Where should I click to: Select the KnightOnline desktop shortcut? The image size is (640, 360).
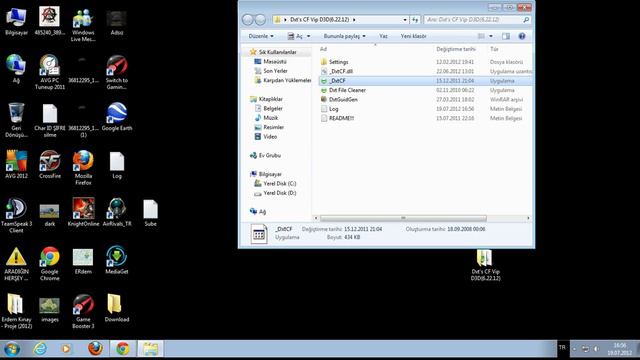point(83,212)
